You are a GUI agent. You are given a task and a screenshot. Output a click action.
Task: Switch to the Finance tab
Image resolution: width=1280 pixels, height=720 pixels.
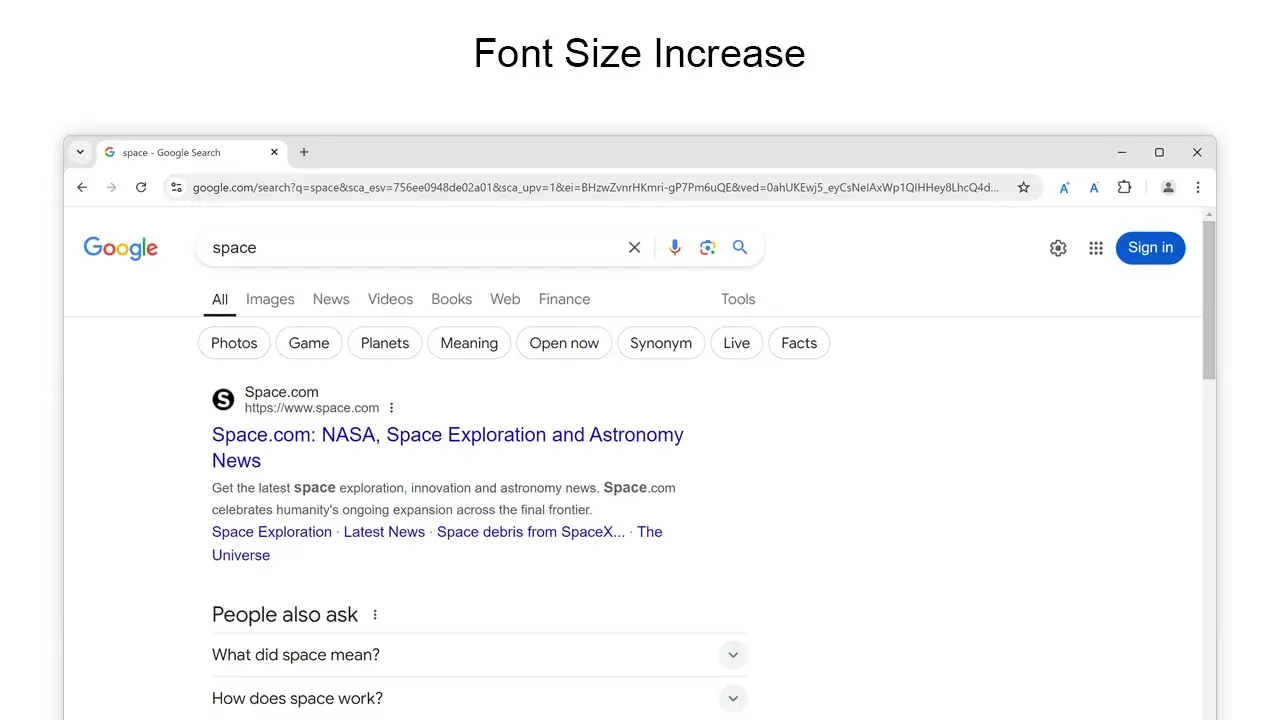[x=564, y=299]
